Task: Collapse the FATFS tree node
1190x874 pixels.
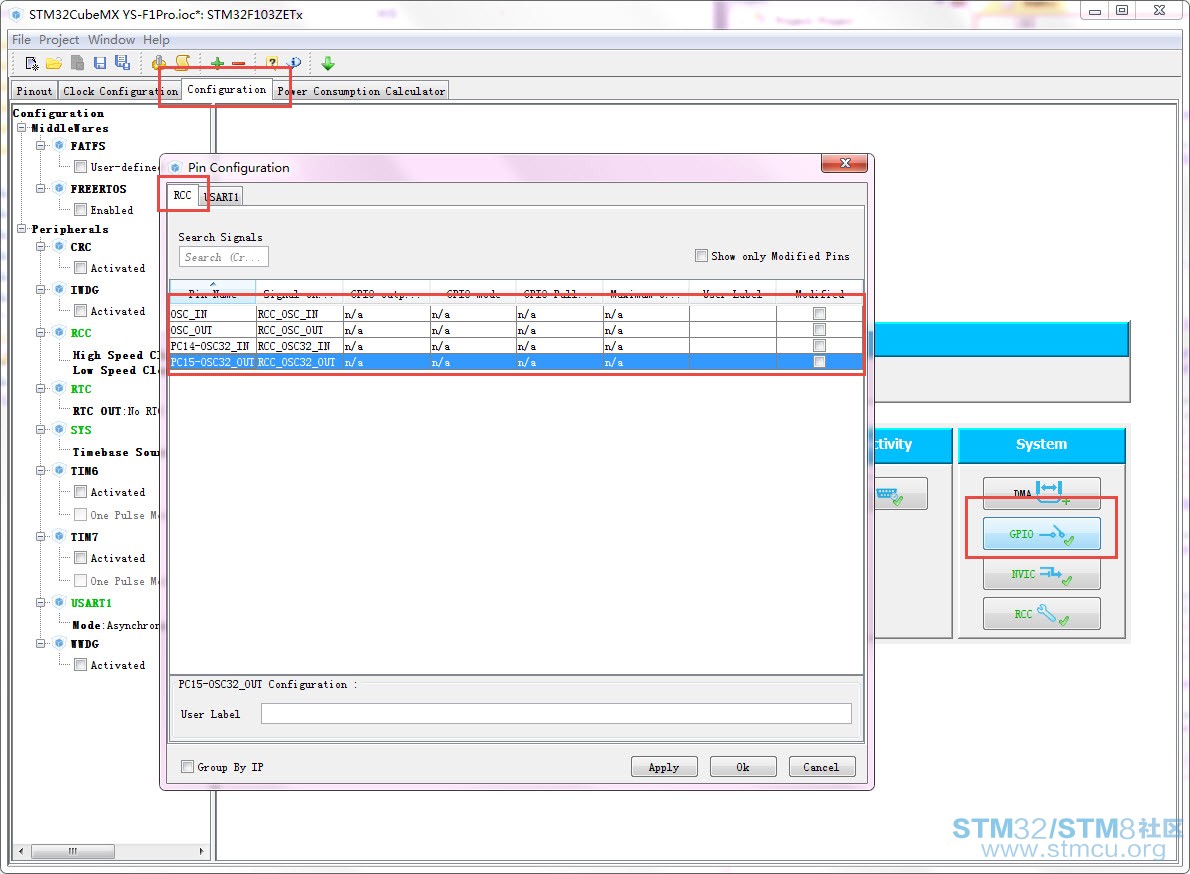Action: tap(41, 146)
